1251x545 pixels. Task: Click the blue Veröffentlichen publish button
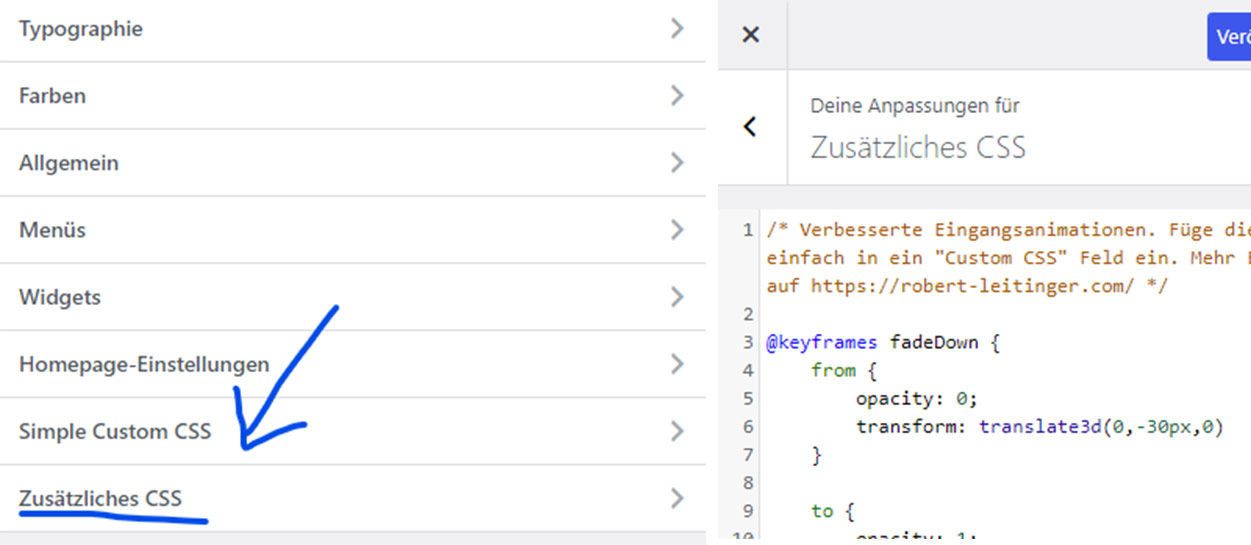1229,37
